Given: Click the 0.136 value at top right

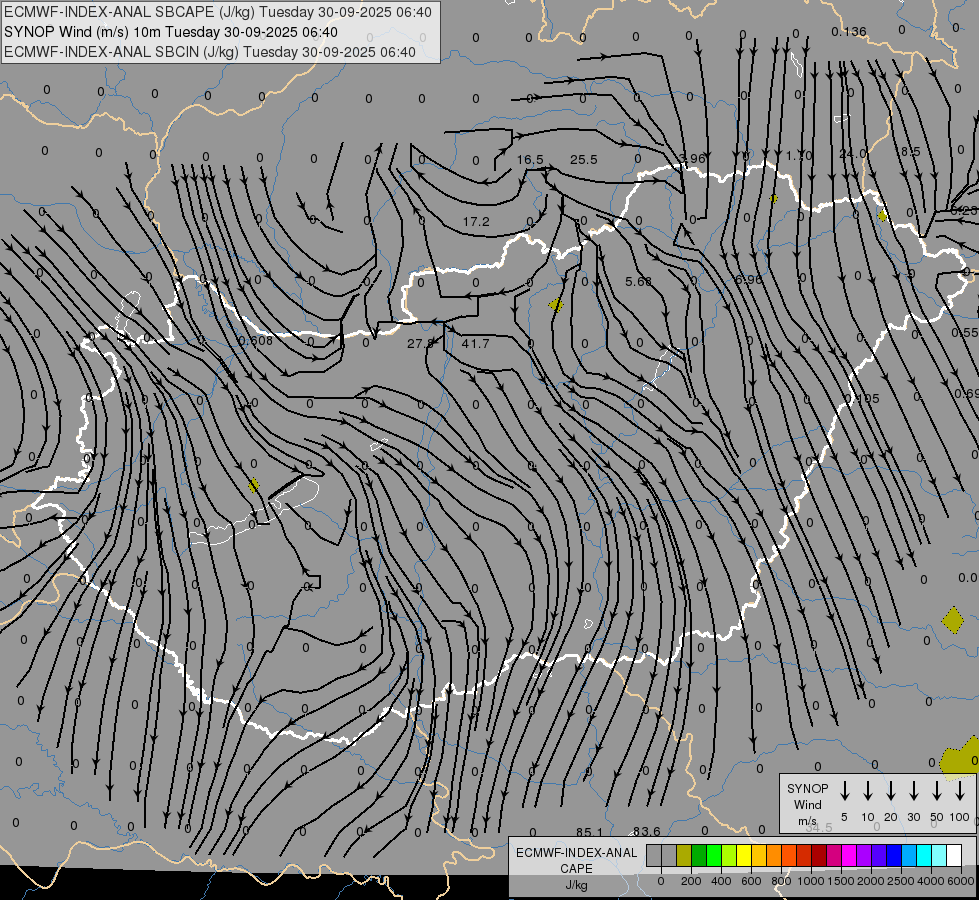Looking at the screenshot, I should coord(849,31).
